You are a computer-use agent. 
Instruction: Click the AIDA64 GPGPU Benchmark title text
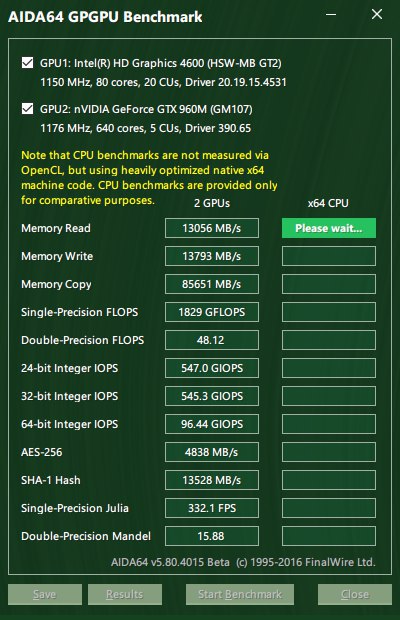[105, 17]
